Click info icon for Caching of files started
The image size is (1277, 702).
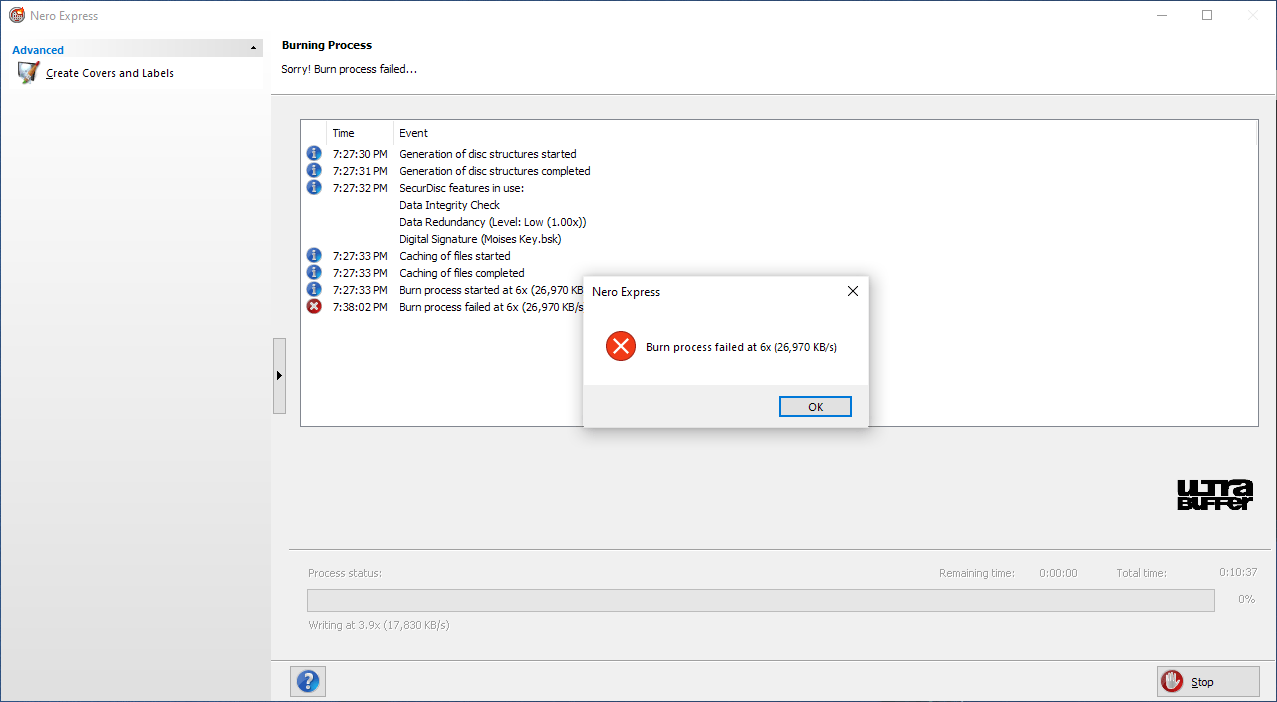(x=314, y=256)
